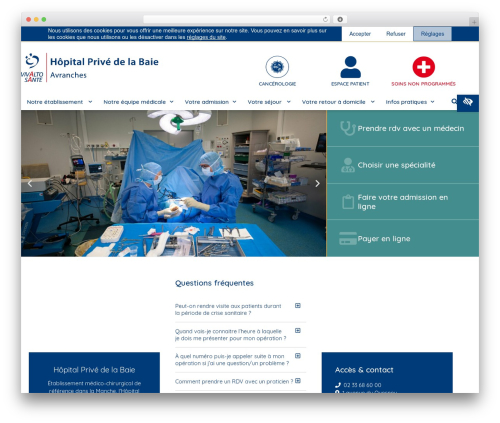
Task: Click the credit card icon for Payer en ligne
Action: tap(348, 238)
